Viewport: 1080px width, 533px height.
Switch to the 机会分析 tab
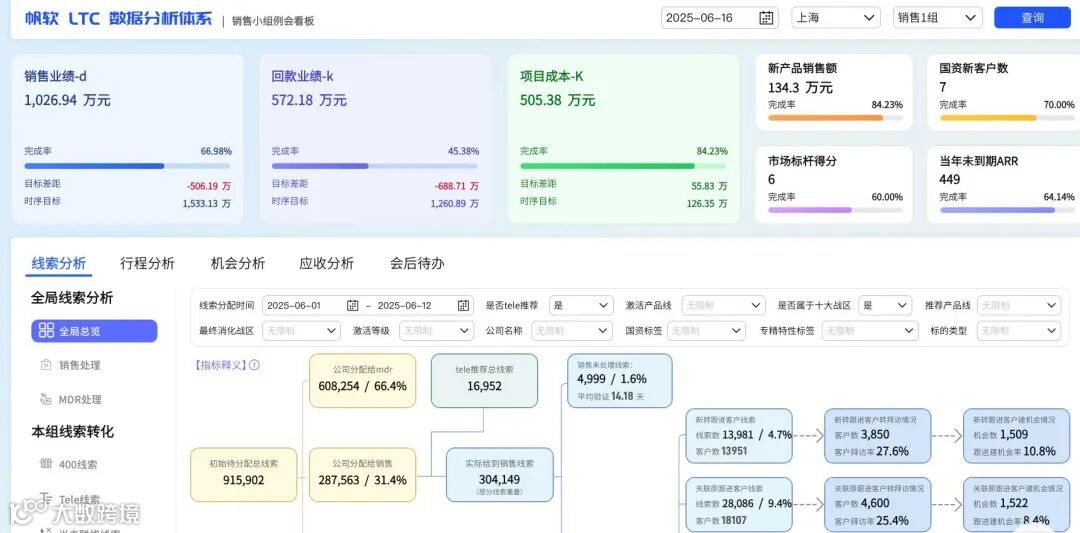[238, 263]
